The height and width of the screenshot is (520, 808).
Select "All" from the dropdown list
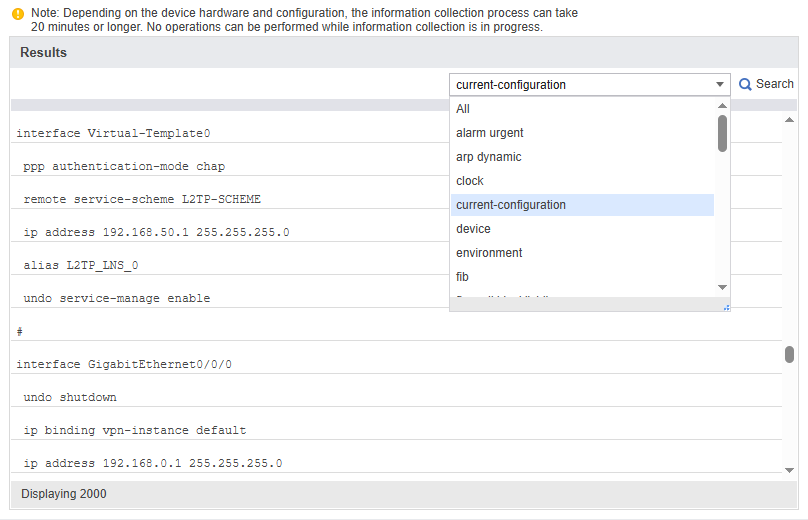(x=463, y=109)
